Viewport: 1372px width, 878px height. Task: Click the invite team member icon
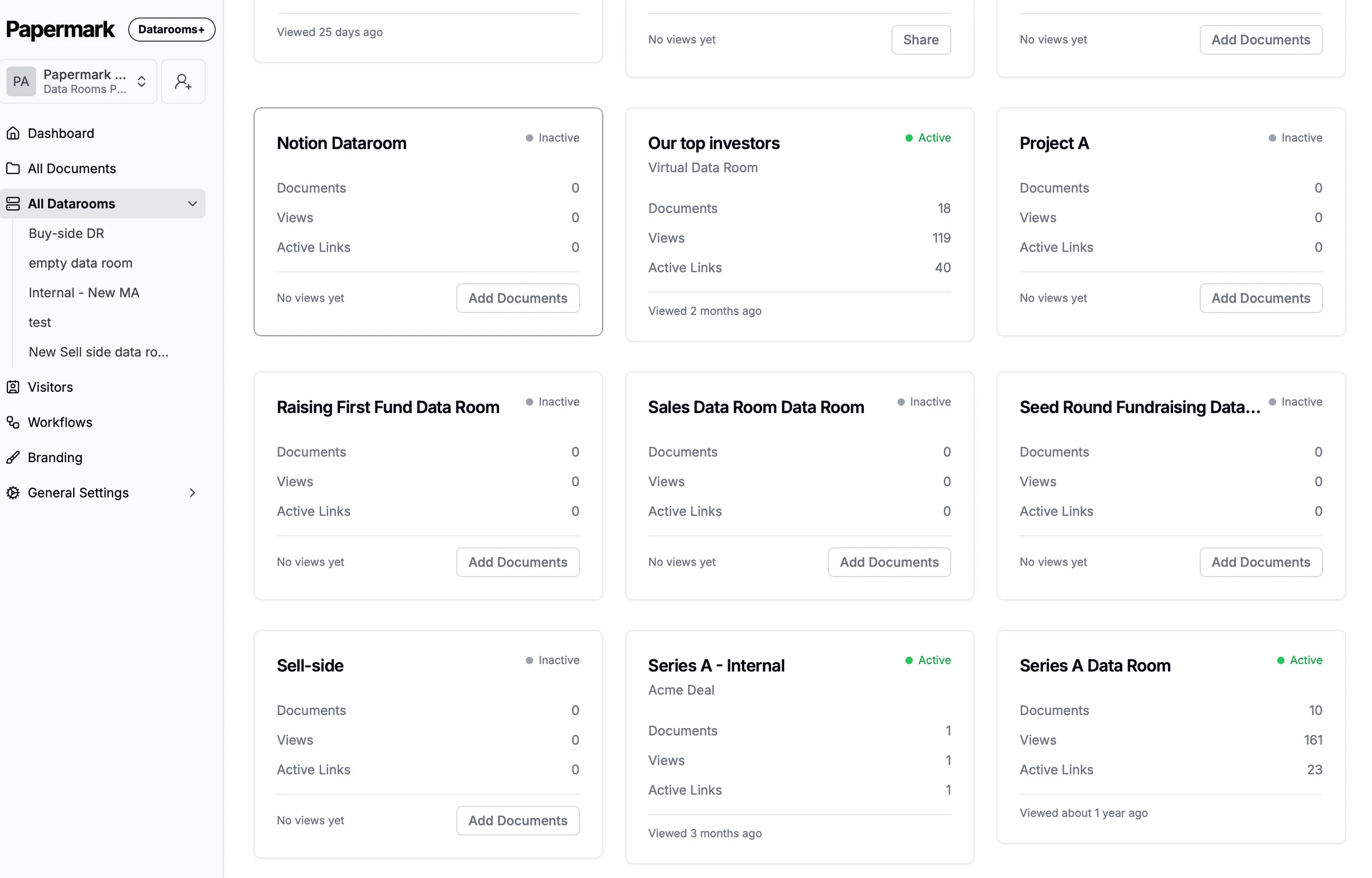(x=183, y=81)
